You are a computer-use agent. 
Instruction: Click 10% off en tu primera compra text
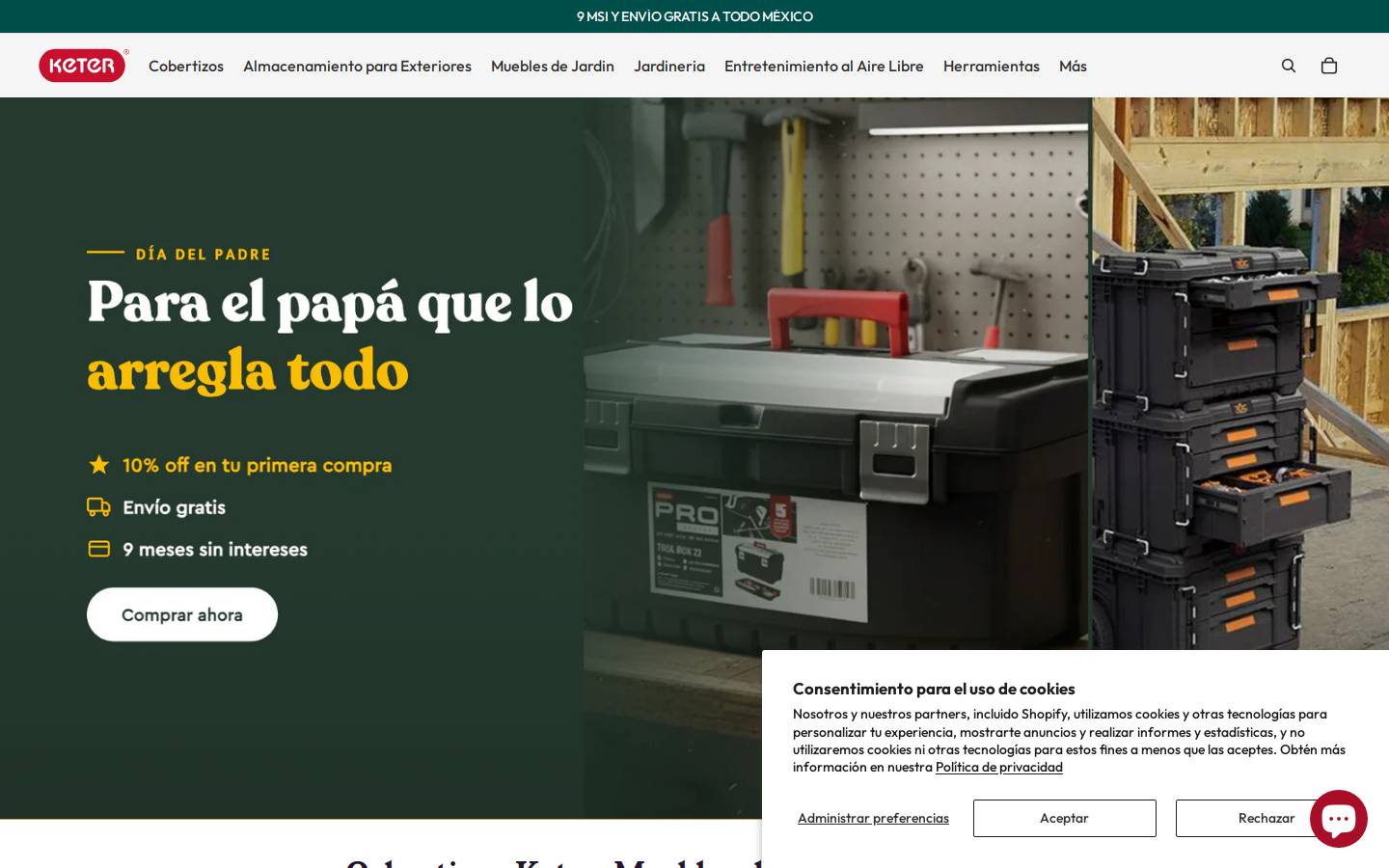coord(257,465)
